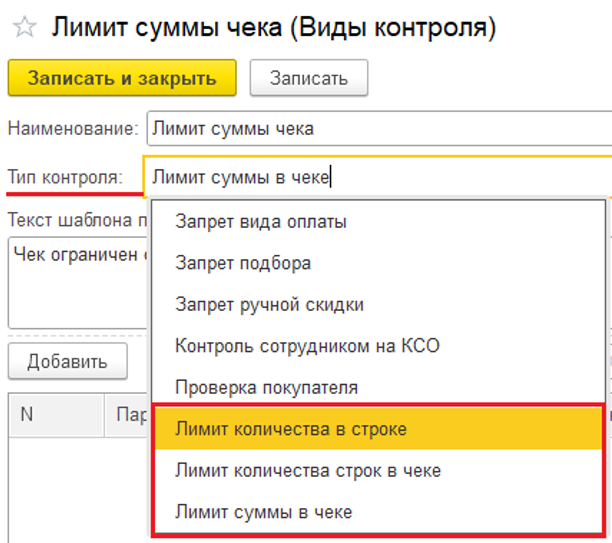
Task: Select 'Контроль сотрудником на КСО' item
Action: pos(307,346)
